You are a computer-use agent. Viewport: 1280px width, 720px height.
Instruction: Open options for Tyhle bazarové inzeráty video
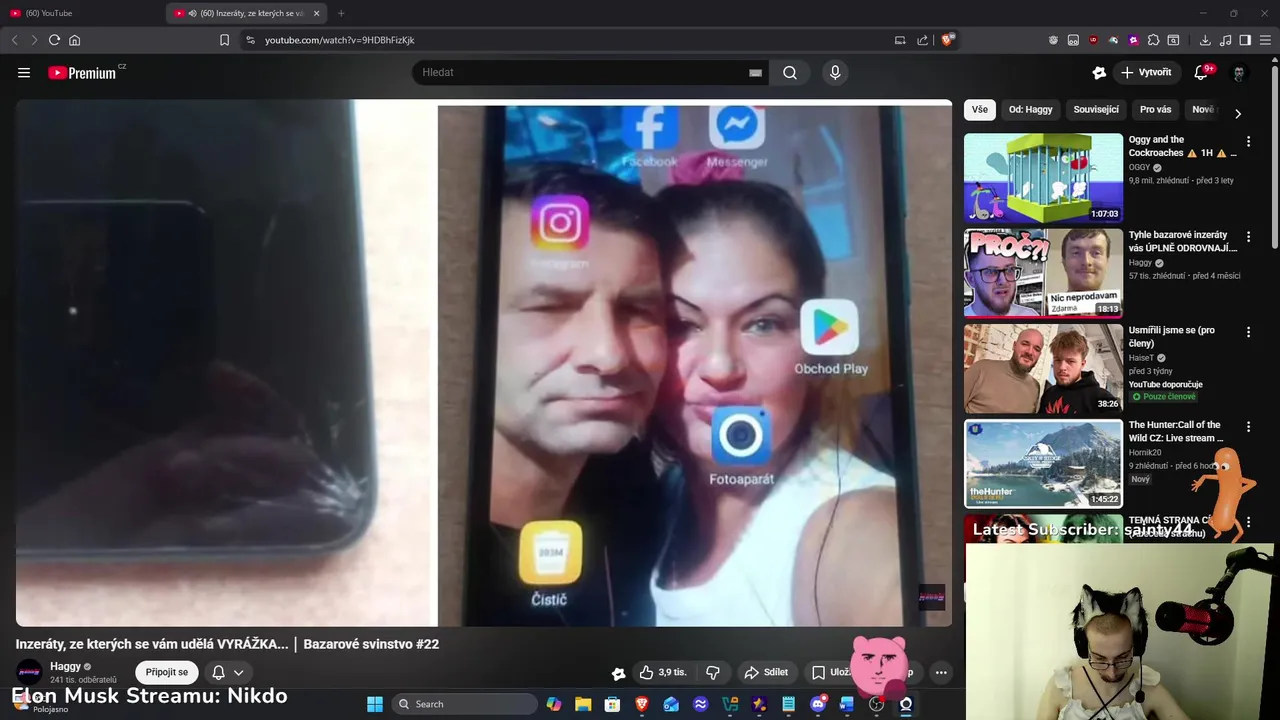point(1248,237)
